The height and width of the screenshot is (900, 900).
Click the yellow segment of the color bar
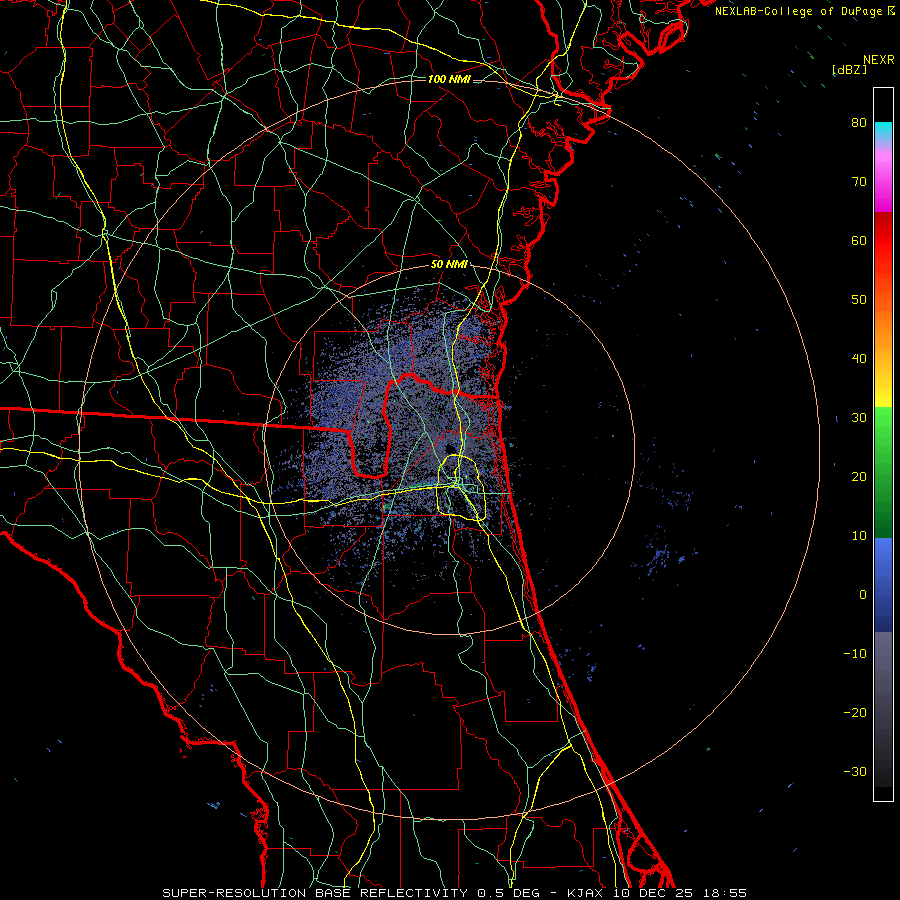[x=883, y=390]
